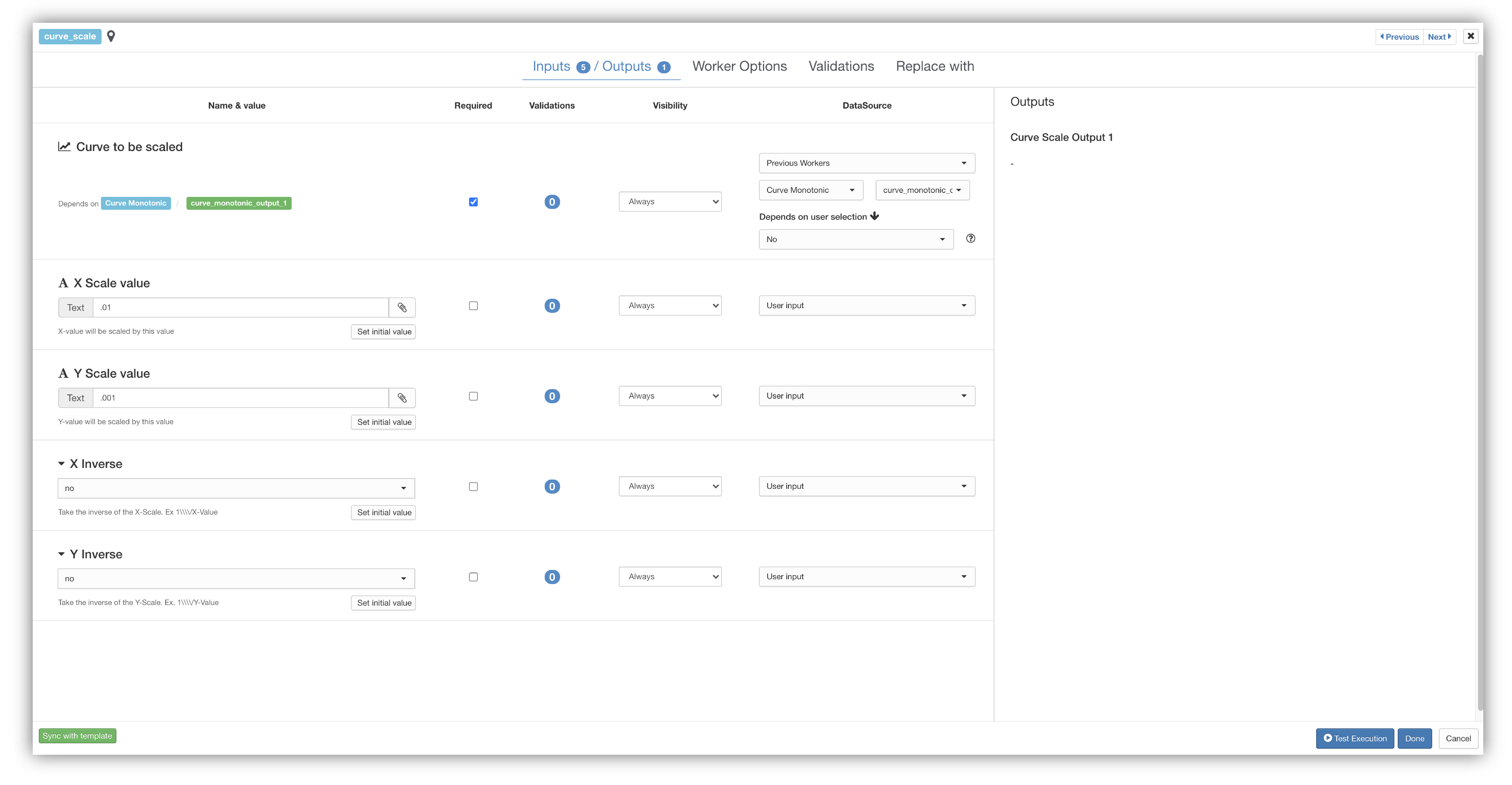The image size is (1512, 785).
Task: Open the X Inverse 'no' value dropdown
Action: [x=236, y=488]
